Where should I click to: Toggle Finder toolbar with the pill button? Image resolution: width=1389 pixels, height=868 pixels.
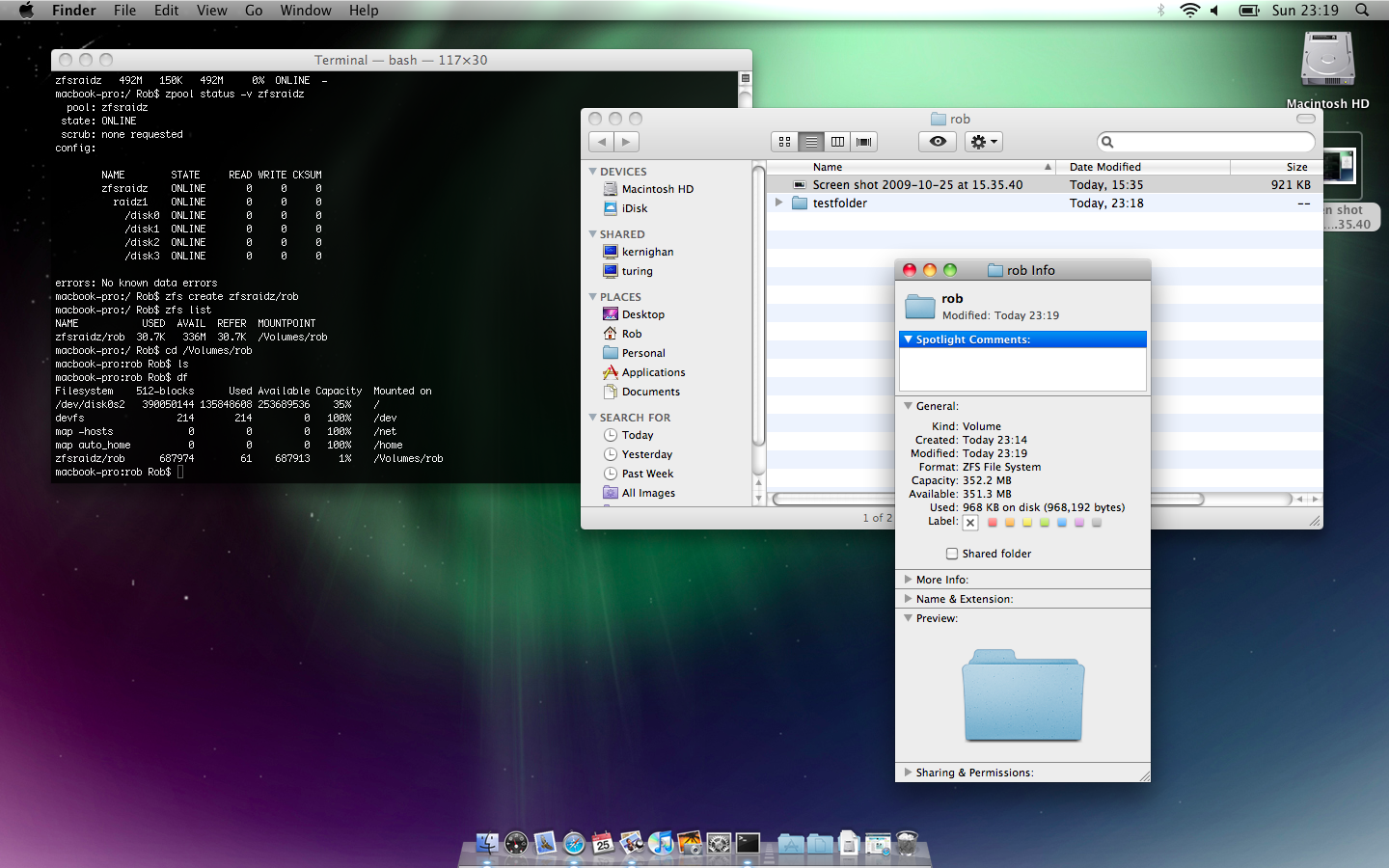1306,119
